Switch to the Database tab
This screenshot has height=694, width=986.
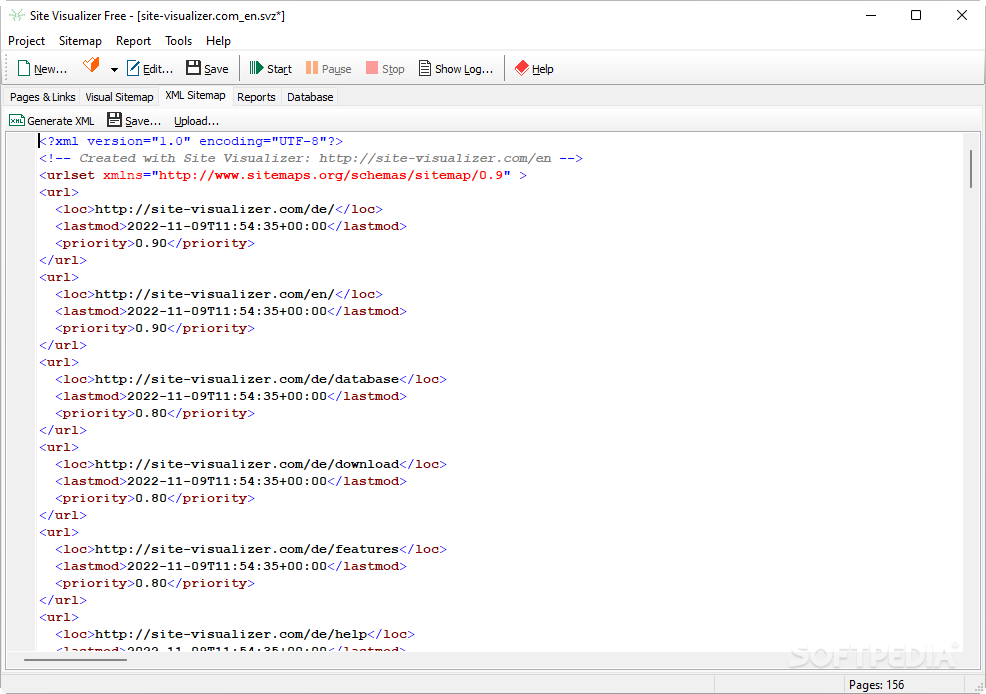click(310, 97)
